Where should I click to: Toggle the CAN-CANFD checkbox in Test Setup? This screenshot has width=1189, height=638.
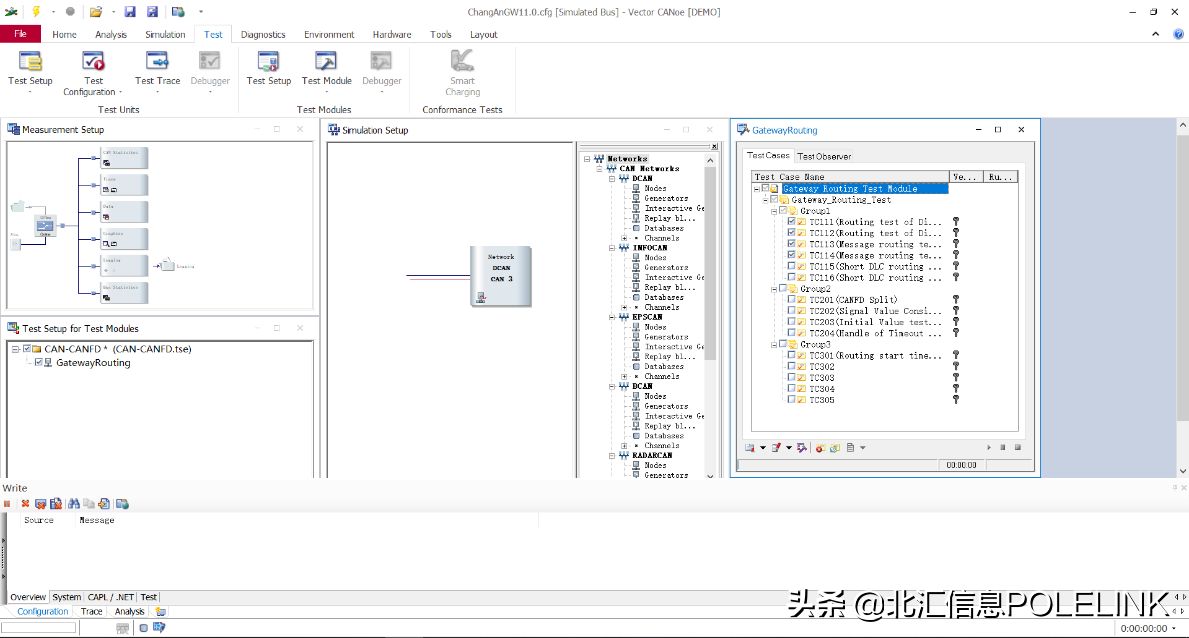pos(27,349)
